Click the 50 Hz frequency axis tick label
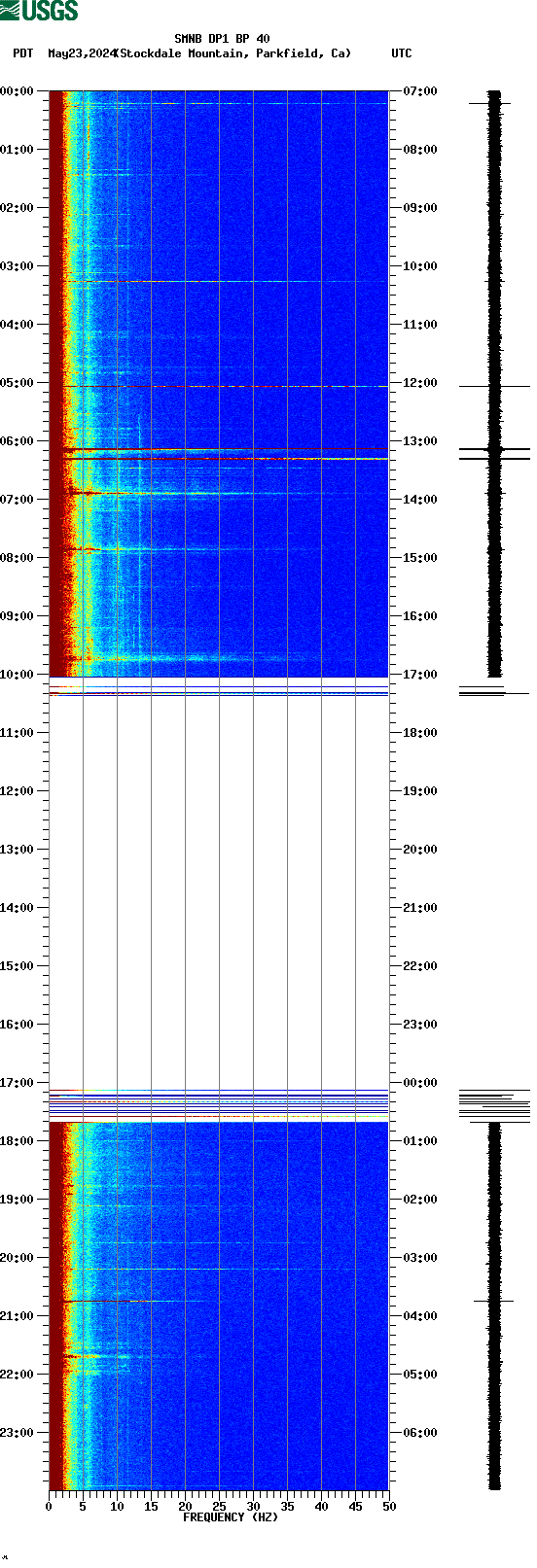The width and height of the screenshot is (537, 1568). tap(389, 1507)
